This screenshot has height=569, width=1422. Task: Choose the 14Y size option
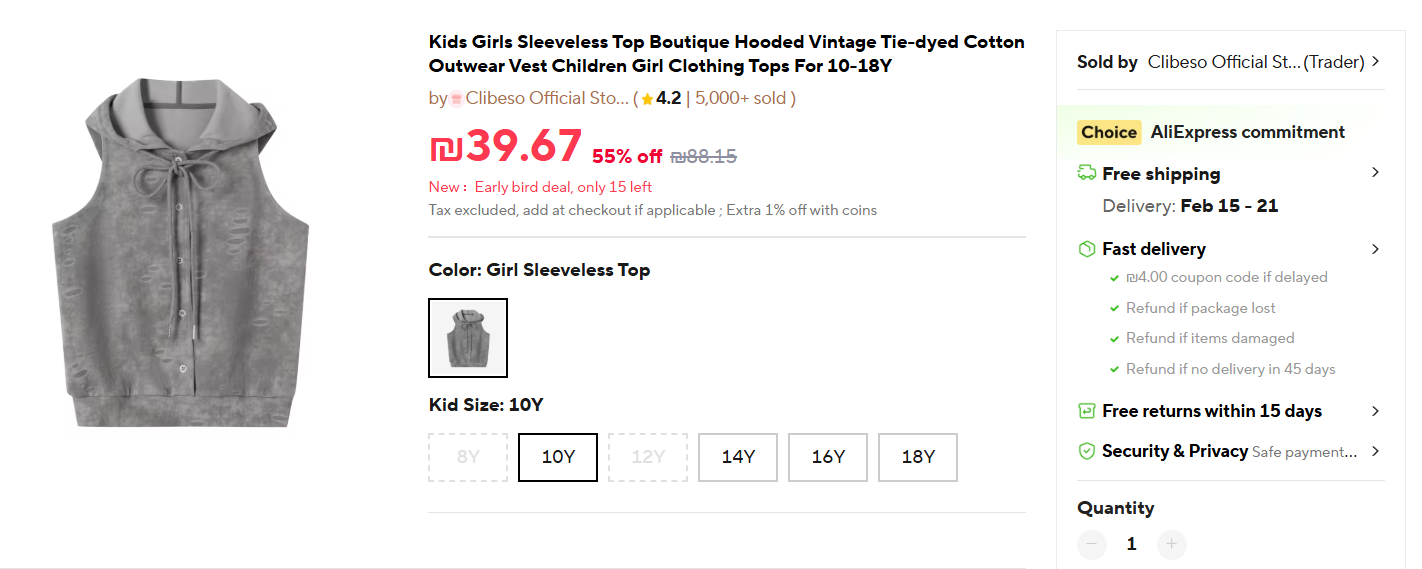pyautogui.click(x=738, y=457)
